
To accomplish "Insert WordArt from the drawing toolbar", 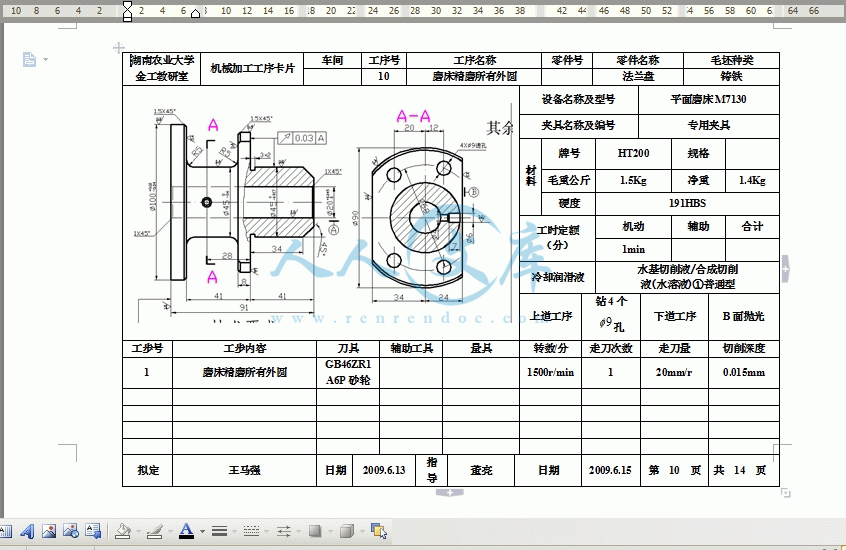I will (27, 532).
